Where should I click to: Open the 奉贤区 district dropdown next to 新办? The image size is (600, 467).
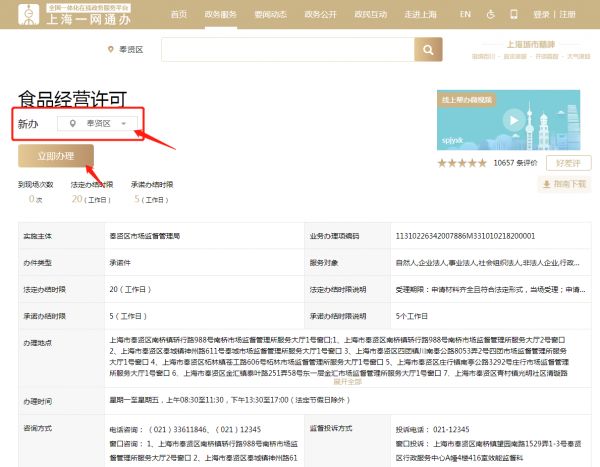click(x=98, y=124)
